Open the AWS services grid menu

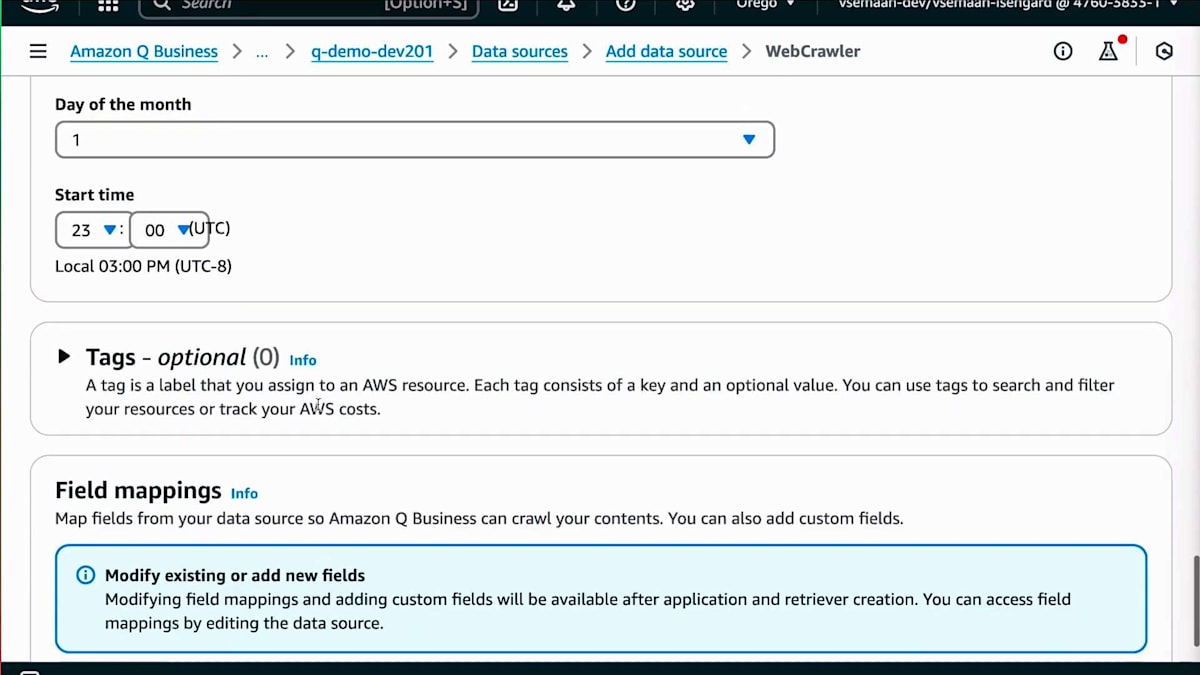[108, 5]
